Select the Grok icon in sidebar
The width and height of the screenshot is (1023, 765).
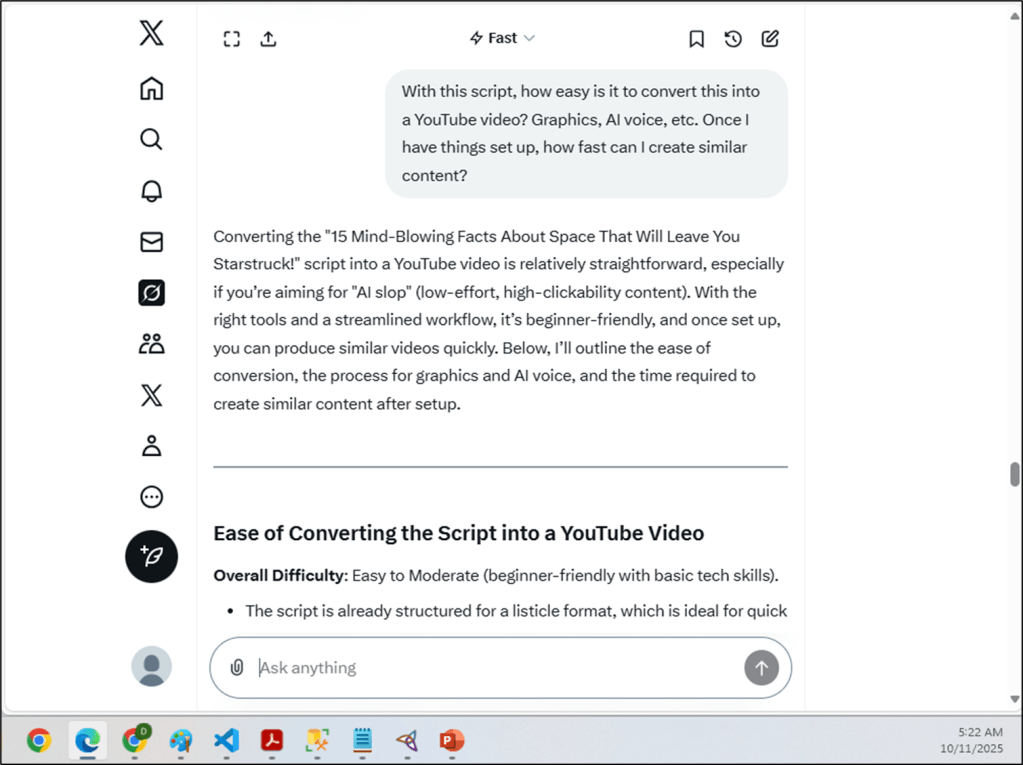coord(151,293)
